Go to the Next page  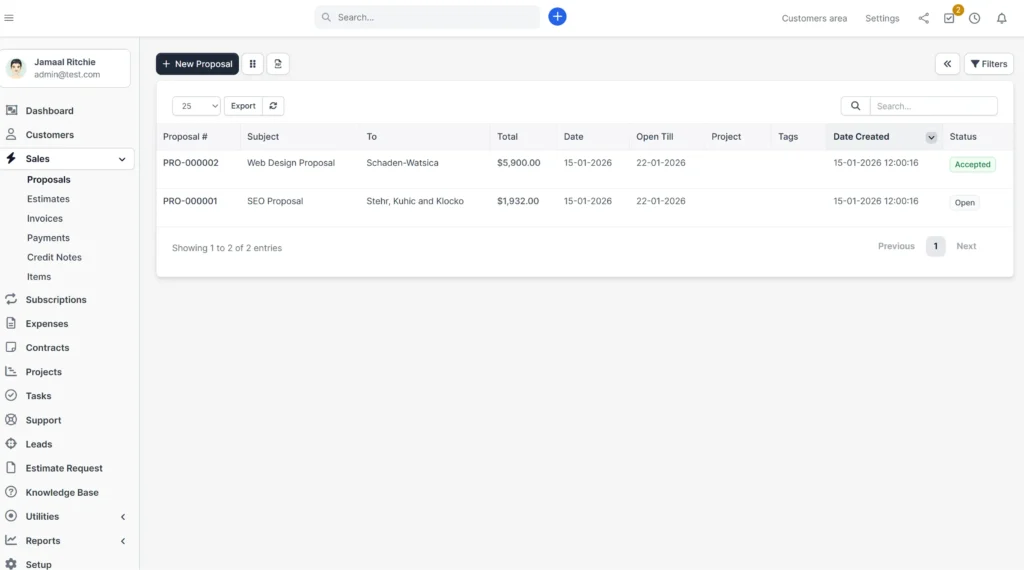coord(966,246)
